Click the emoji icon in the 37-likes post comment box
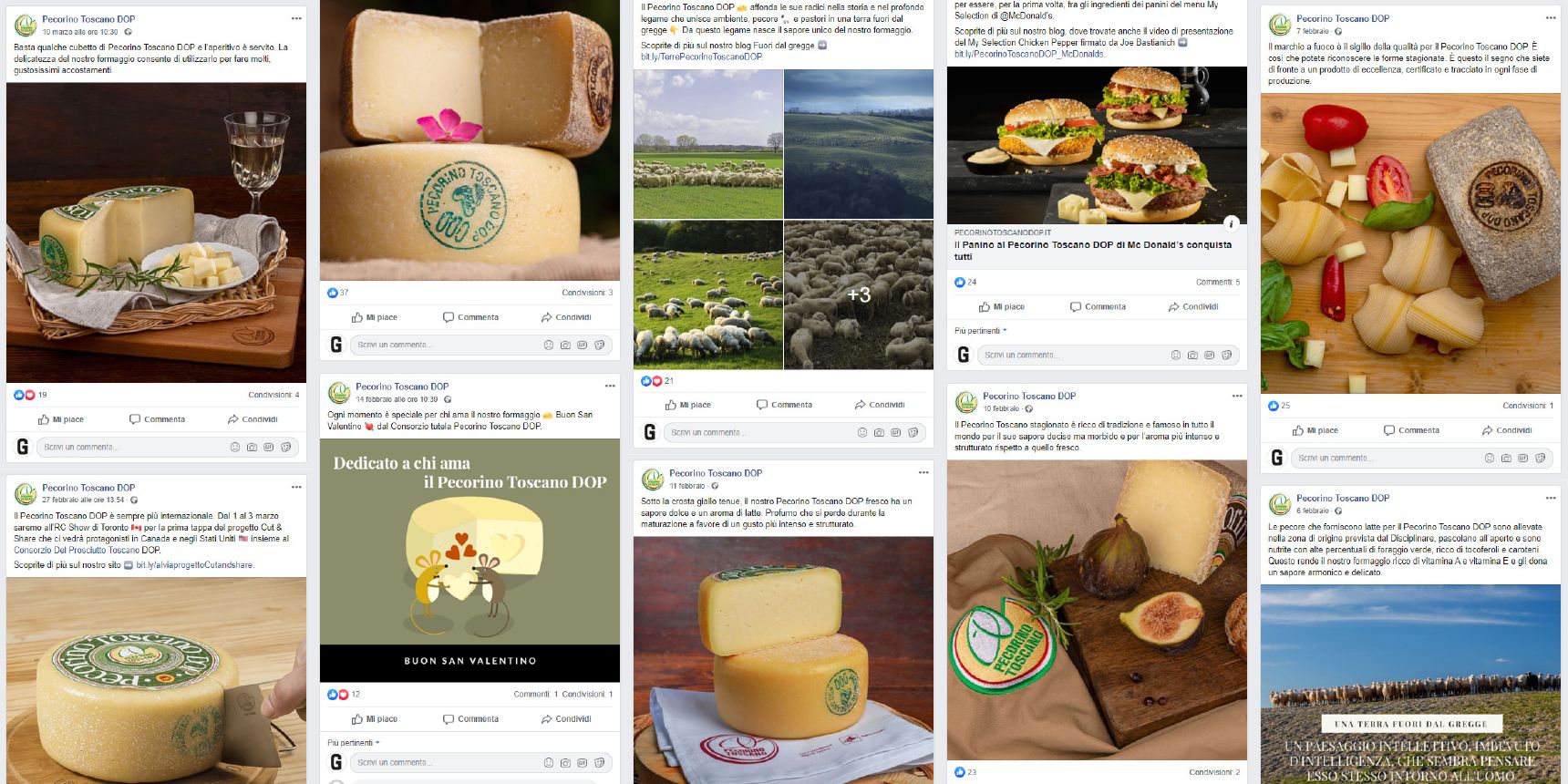 [x=549, y=345]
